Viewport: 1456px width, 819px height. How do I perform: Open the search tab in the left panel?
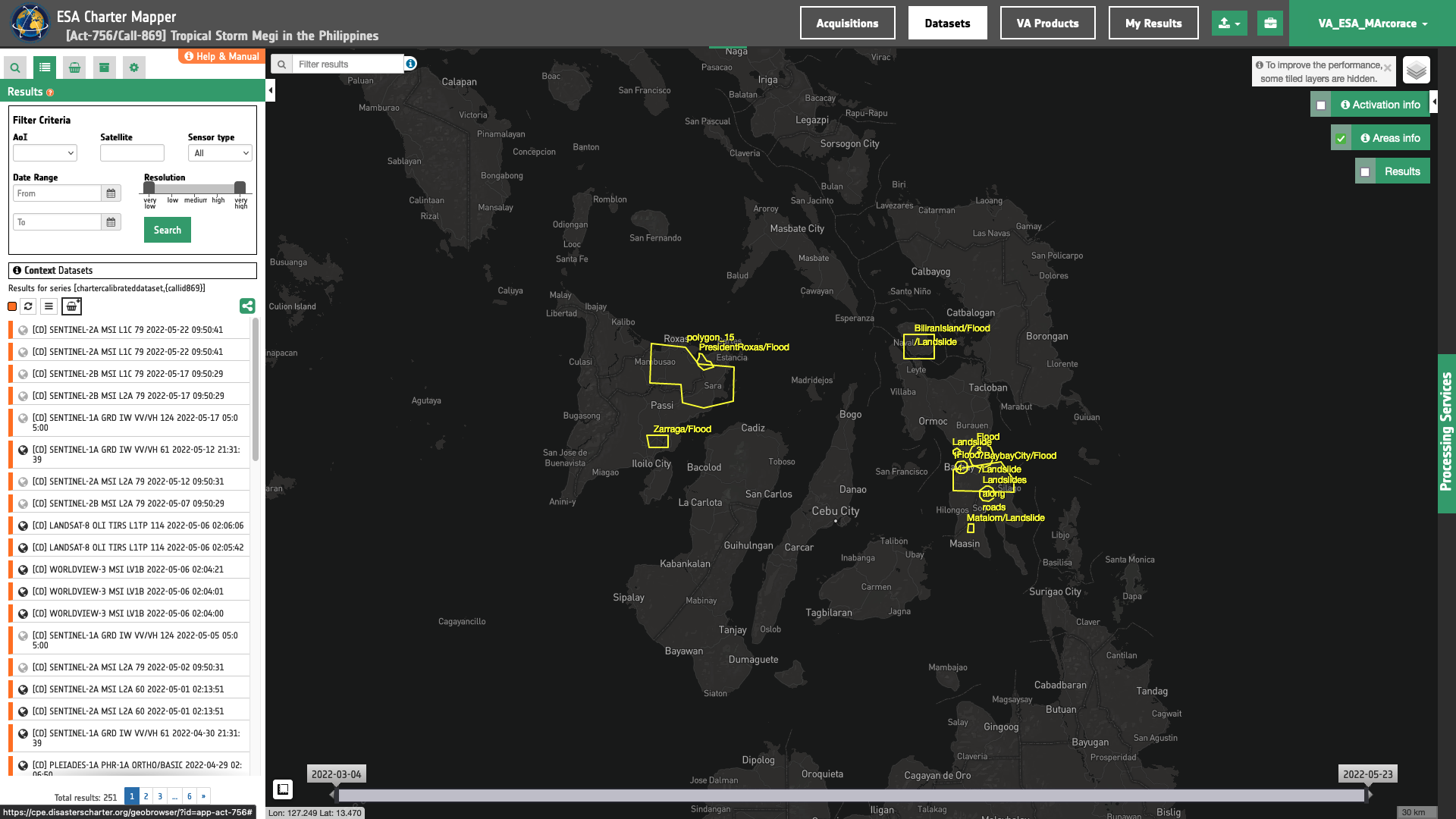pos(15,67)
